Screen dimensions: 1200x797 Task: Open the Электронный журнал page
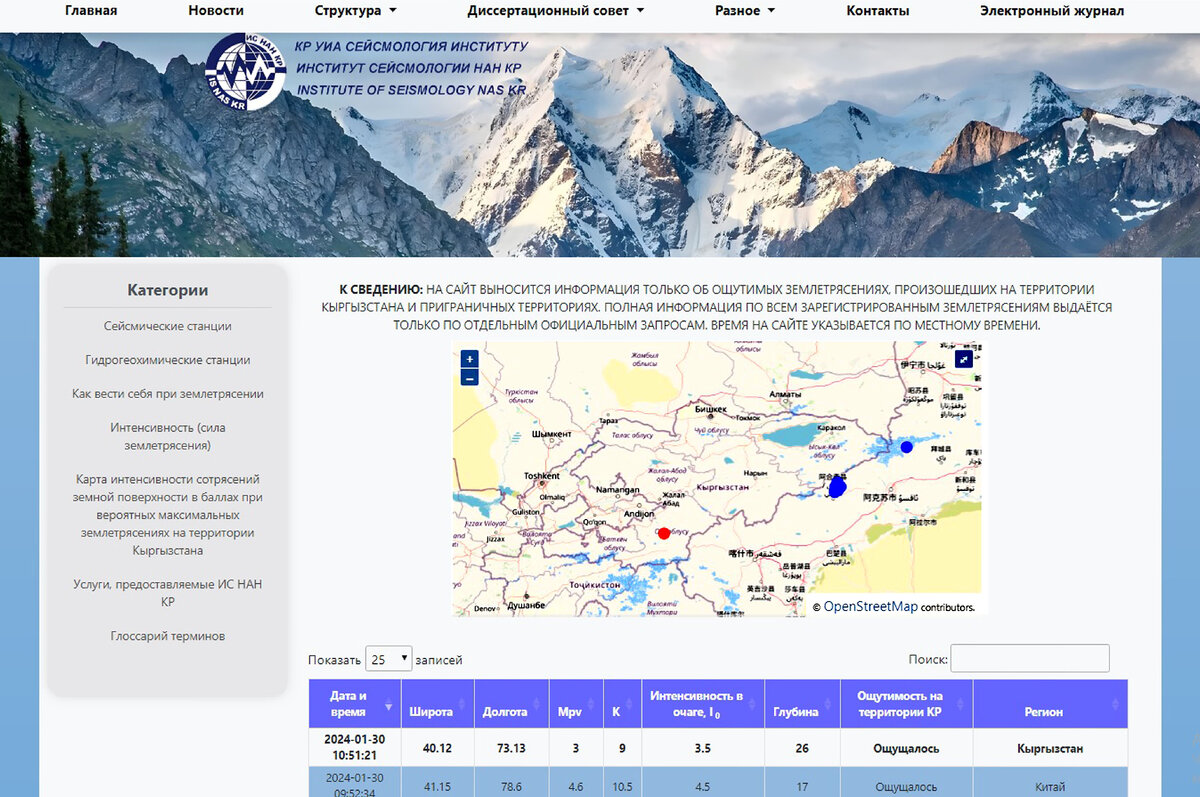(x=1052, y=11)
